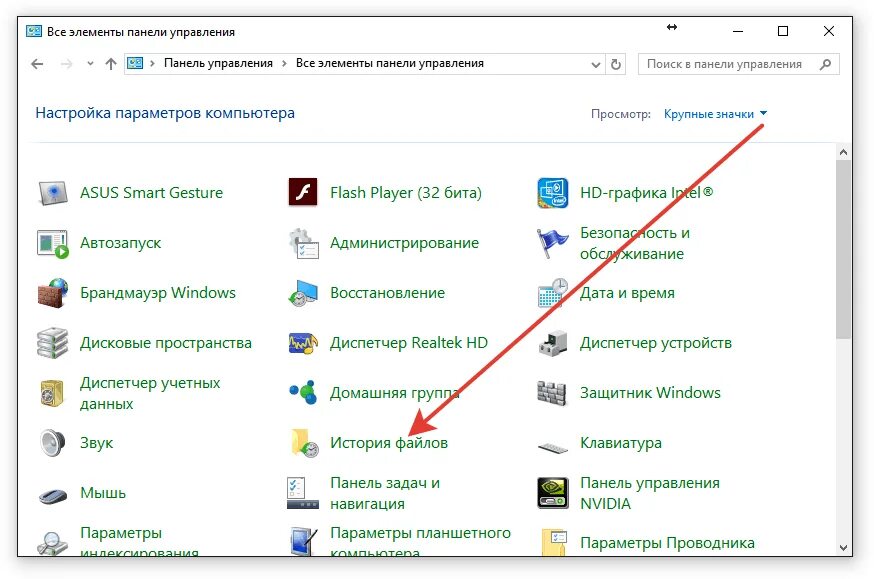Click the ASUS Smart Gesture link
This screenshot has height=579, width=874.
click(151, 193)
